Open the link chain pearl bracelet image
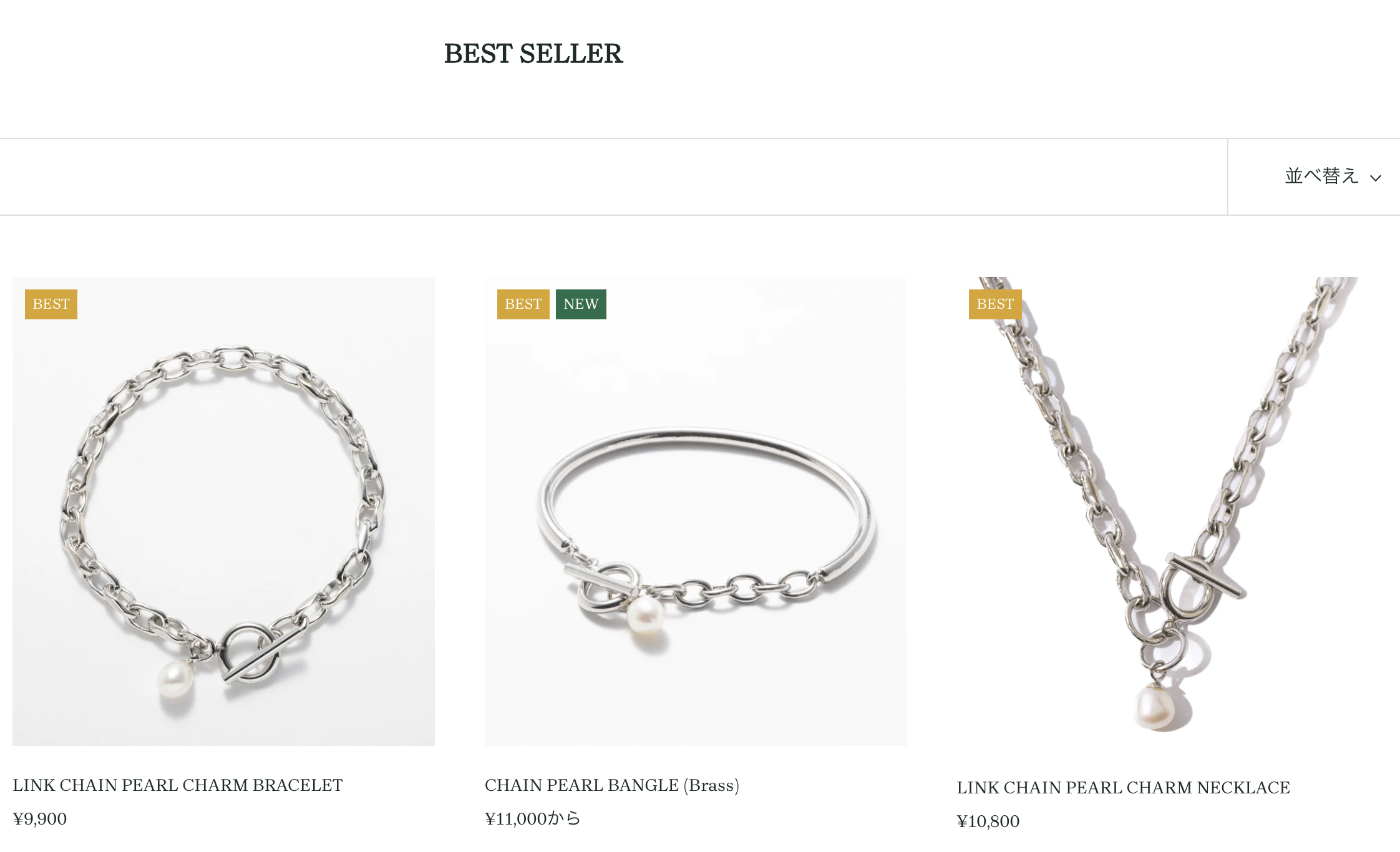The width and height of the screenshot is (1400, 852). pos(223,511)
